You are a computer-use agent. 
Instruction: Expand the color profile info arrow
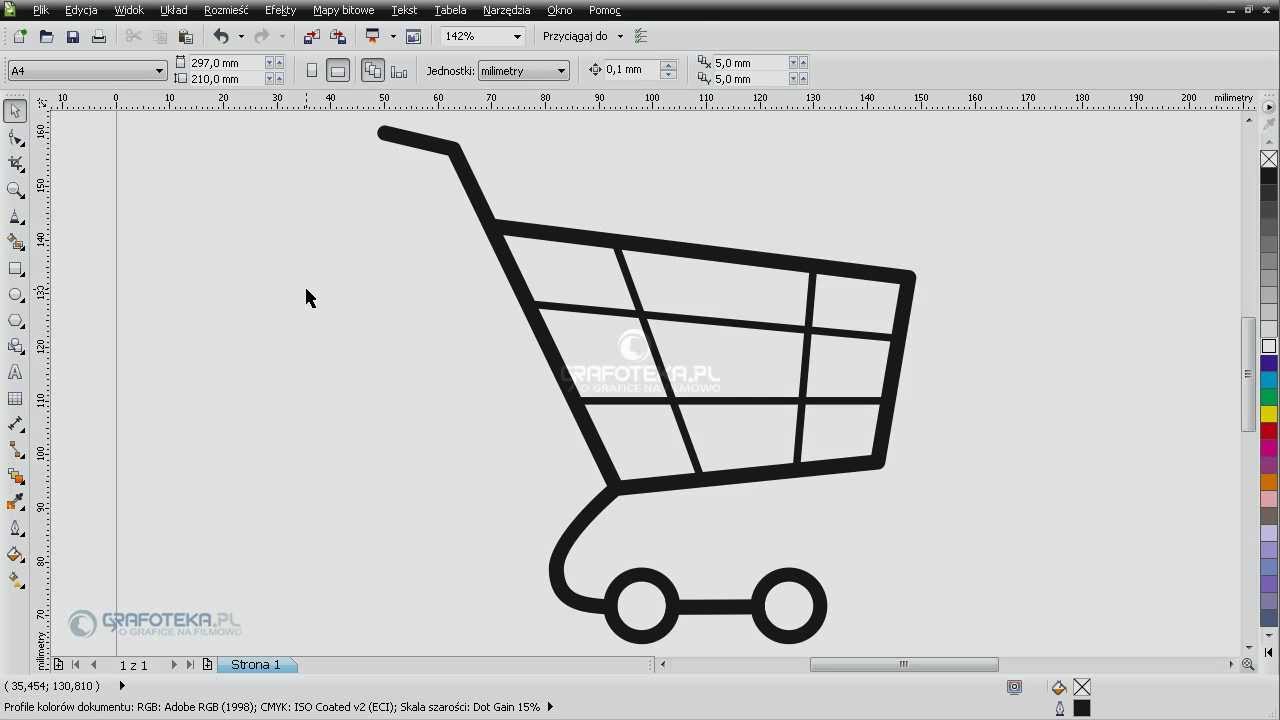click(550, 707)
